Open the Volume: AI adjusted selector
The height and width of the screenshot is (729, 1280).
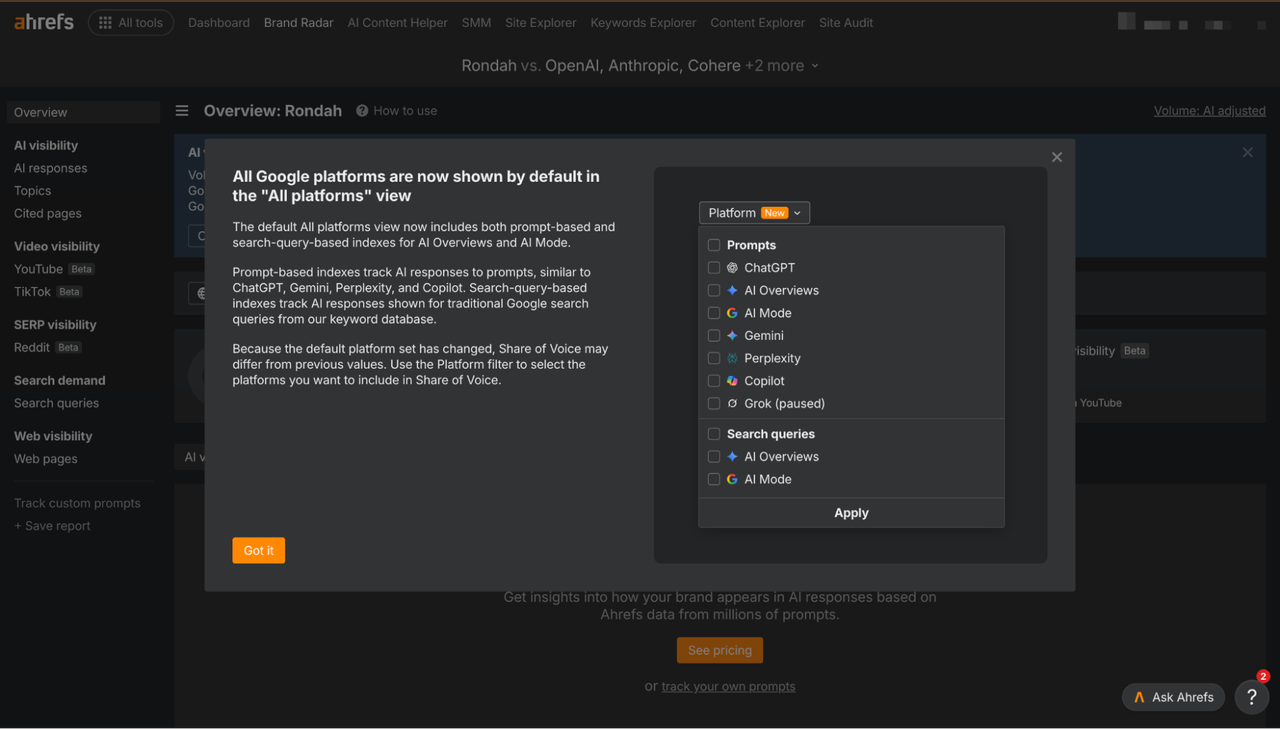click(1209, 111)
